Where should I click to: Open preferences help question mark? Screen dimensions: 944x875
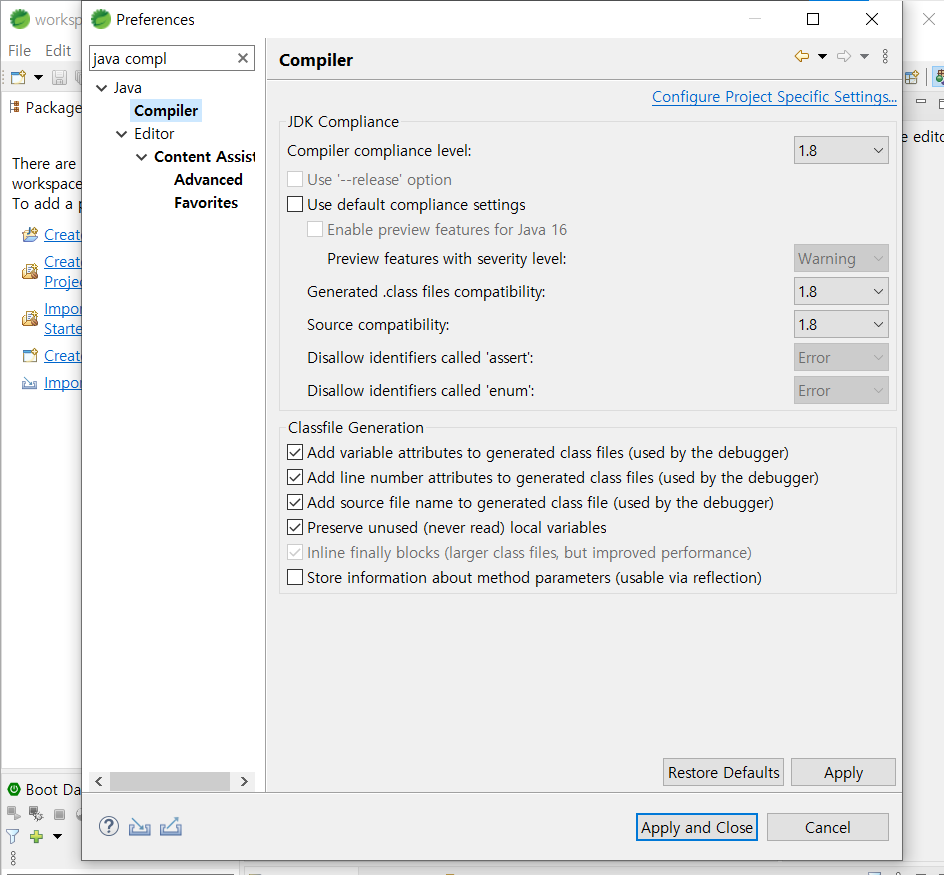click(109, 826)
